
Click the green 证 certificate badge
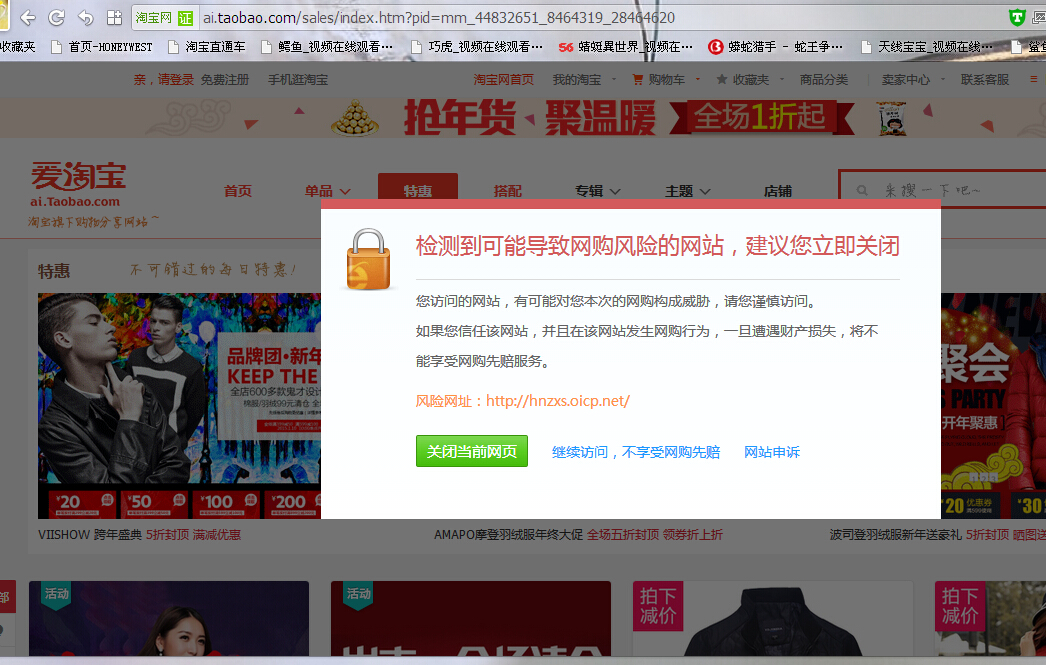(x=185, y=18)
